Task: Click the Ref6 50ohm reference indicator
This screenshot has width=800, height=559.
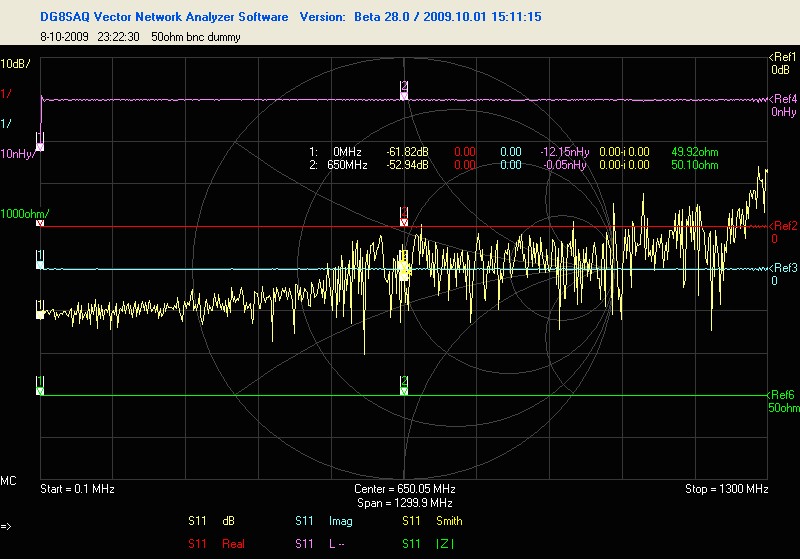Action: [x=784, y=401]
